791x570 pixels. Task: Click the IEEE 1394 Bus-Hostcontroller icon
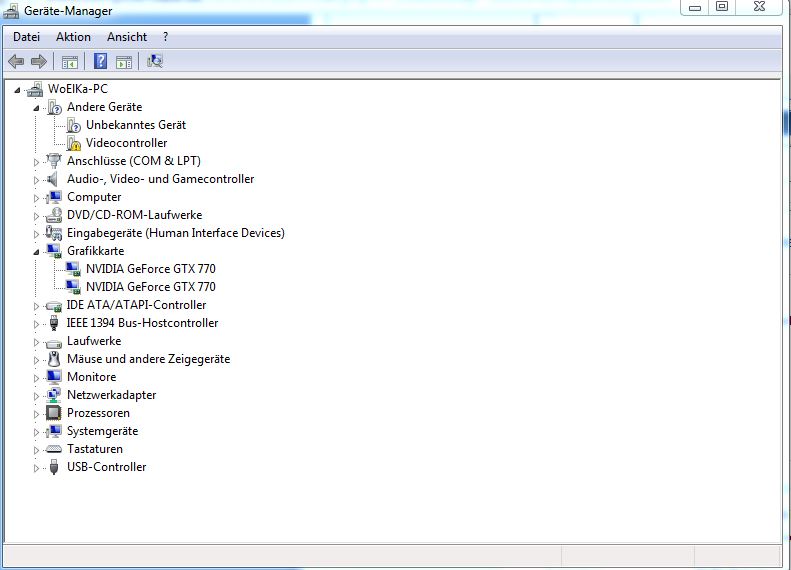(54, 323)
